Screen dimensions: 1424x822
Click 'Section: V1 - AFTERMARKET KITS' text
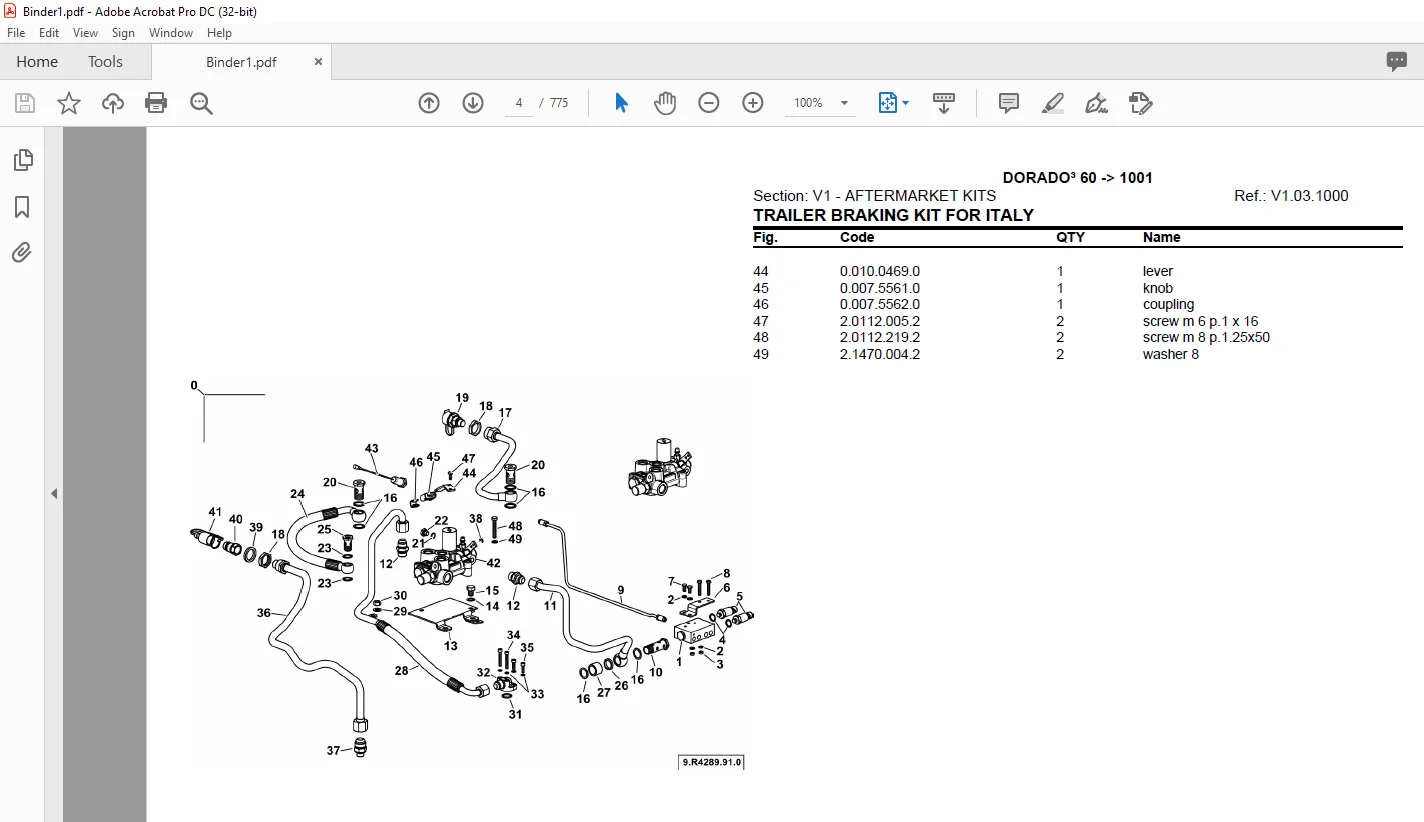pyautogui.click(x=875, y=196)
